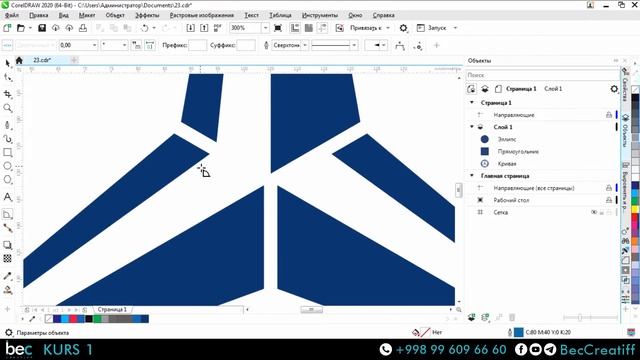Select the Эллипс object in layer
The width and height of the screenshot is (640, 360).
coord(507,139)
